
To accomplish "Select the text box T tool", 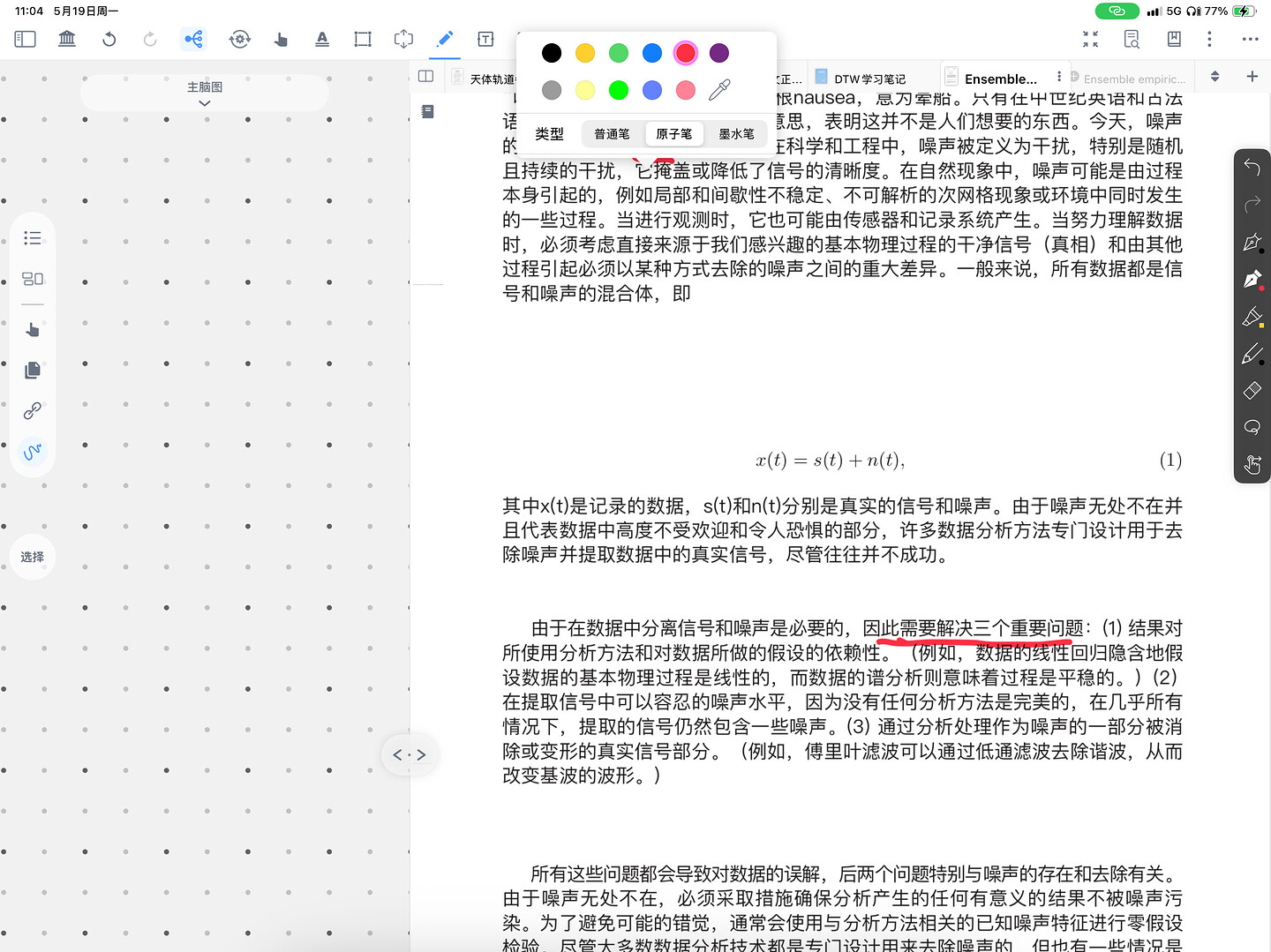I will pyautogui.click(x=485, y=39).
